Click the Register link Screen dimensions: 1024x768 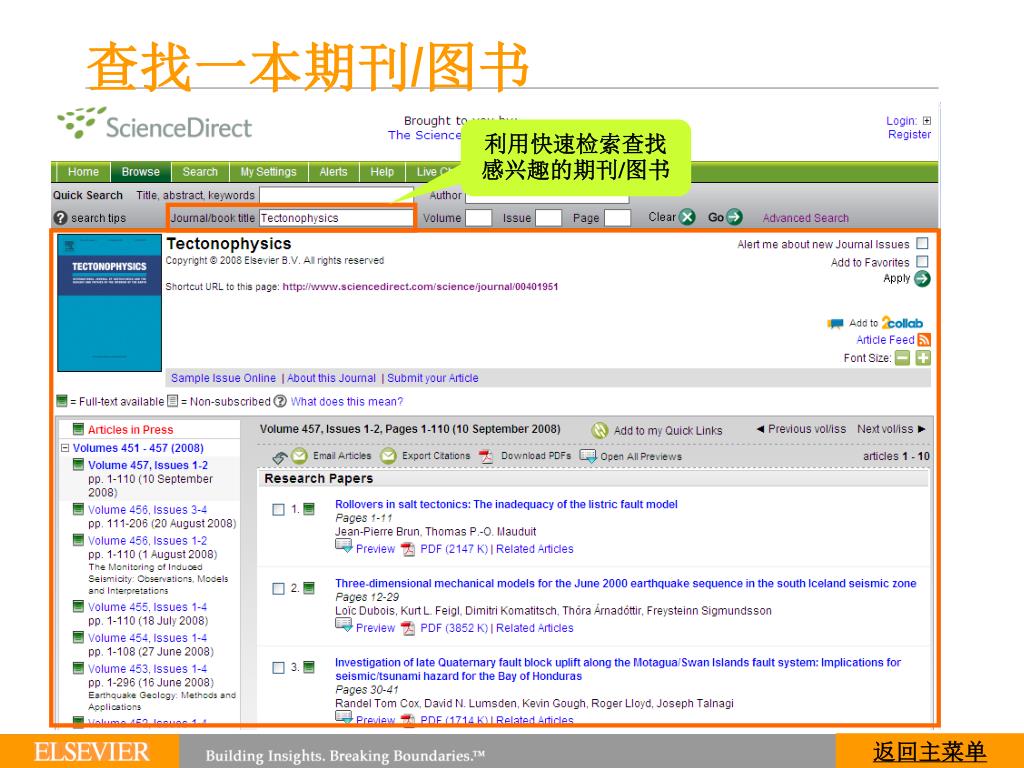click(x=909, y=135)
